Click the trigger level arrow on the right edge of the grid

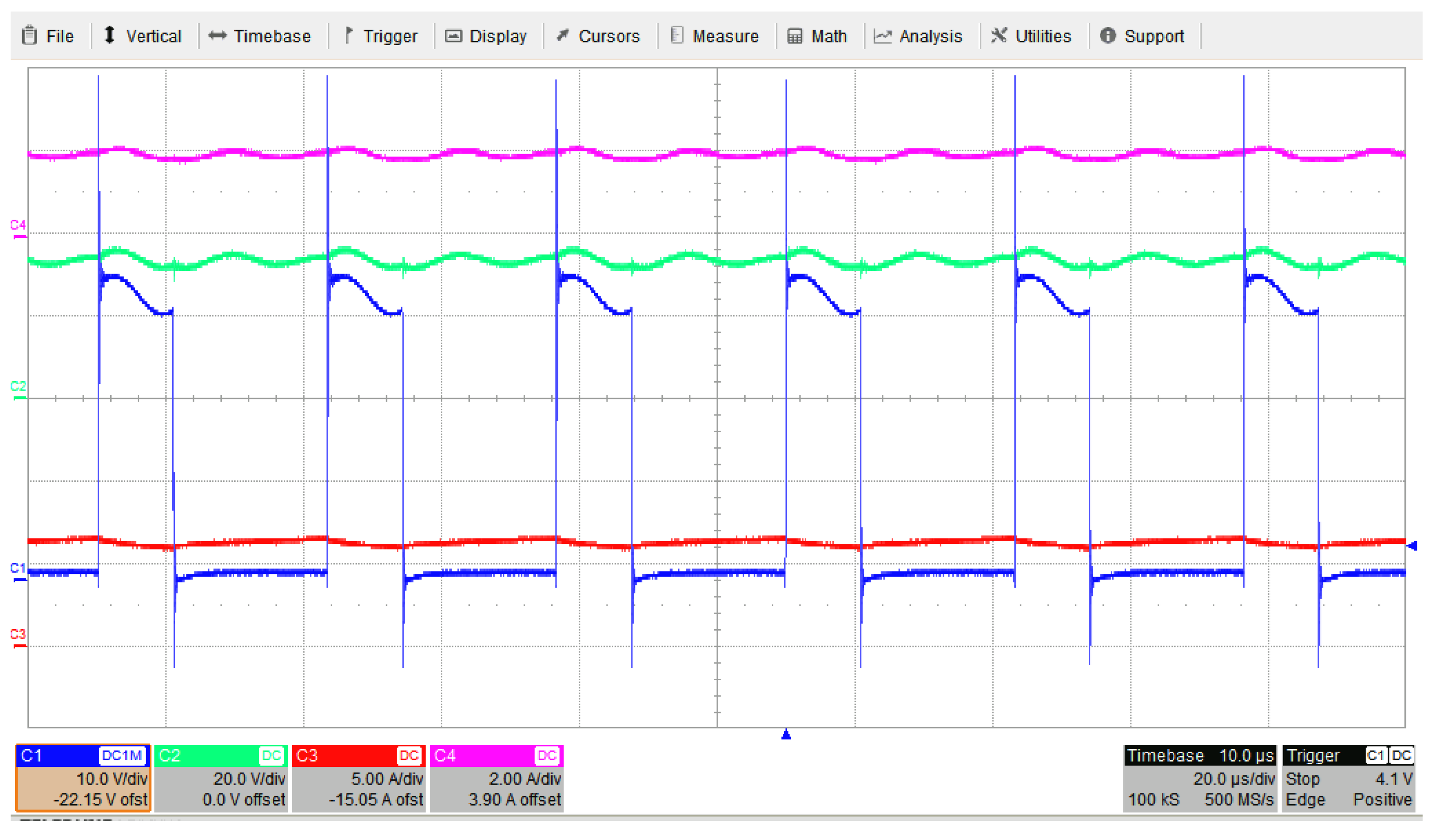coord(1412,546)
